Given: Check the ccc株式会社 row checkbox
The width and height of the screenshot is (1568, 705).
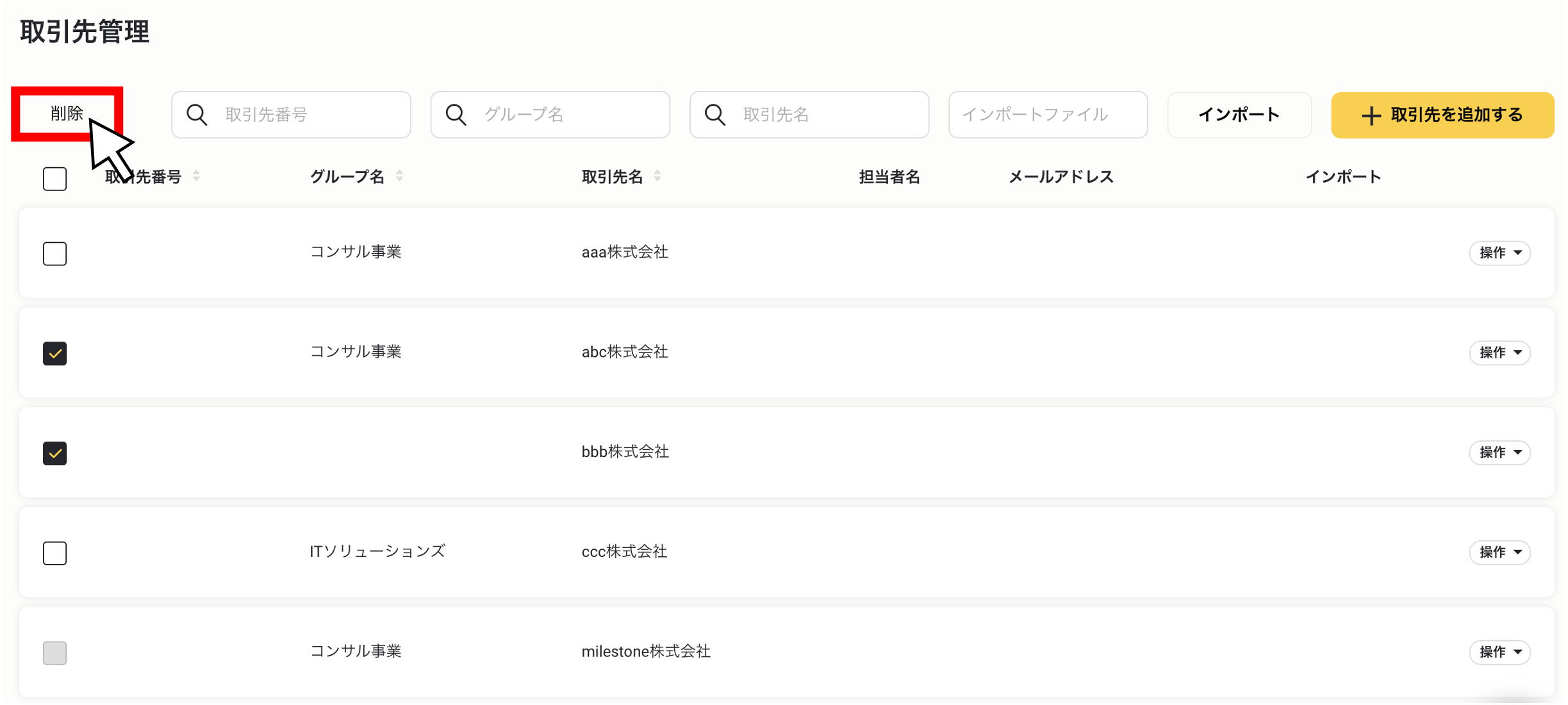Looking at the screenshot, I should (54, 552).
